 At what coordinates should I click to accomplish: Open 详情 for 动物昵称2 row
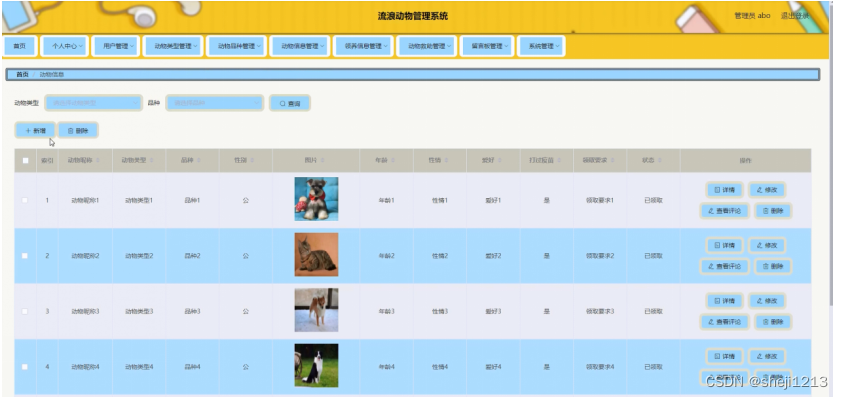pos(724,245)
